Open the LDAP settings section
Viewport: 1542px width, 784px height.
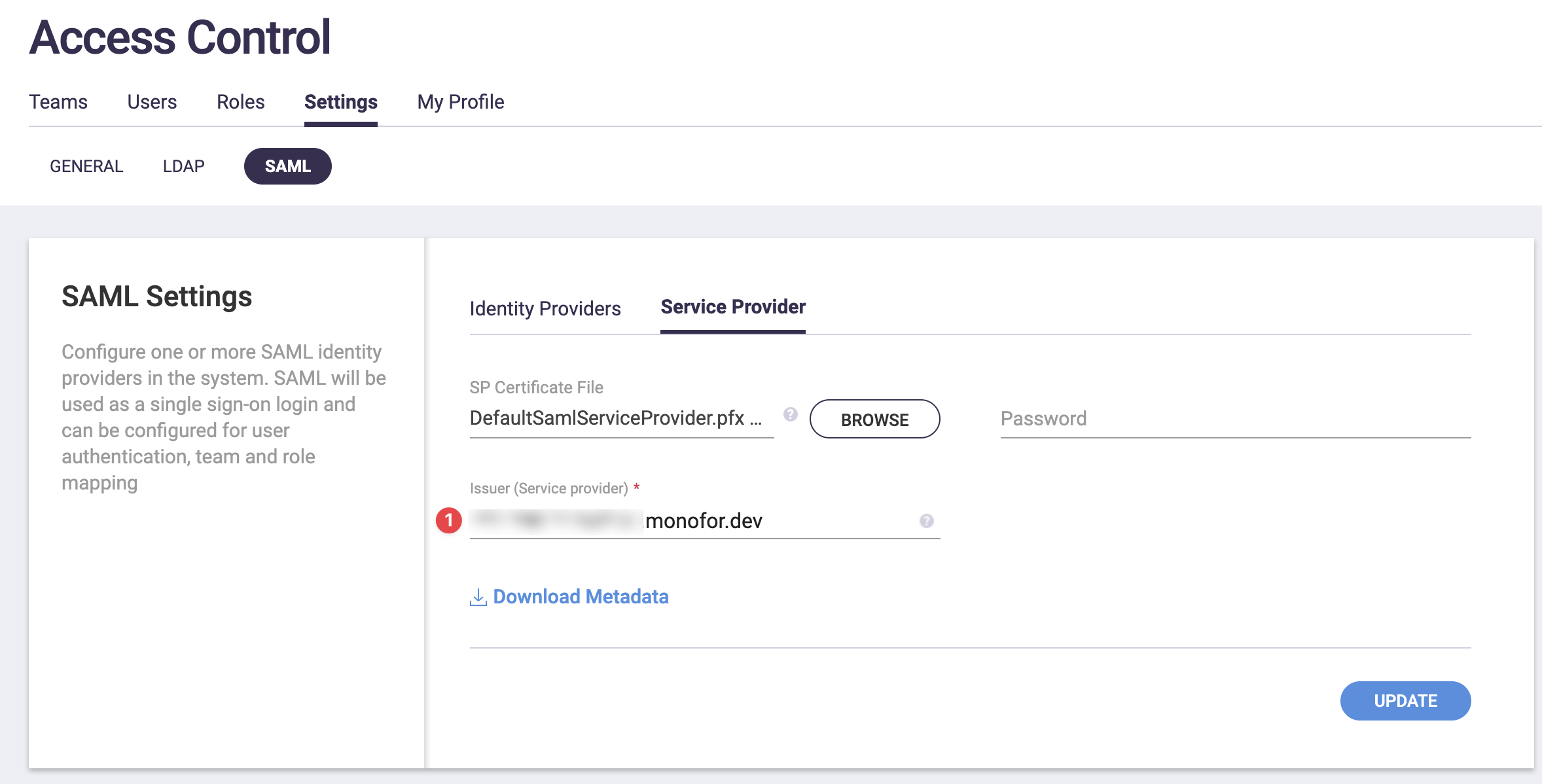(x=183, y=166)
